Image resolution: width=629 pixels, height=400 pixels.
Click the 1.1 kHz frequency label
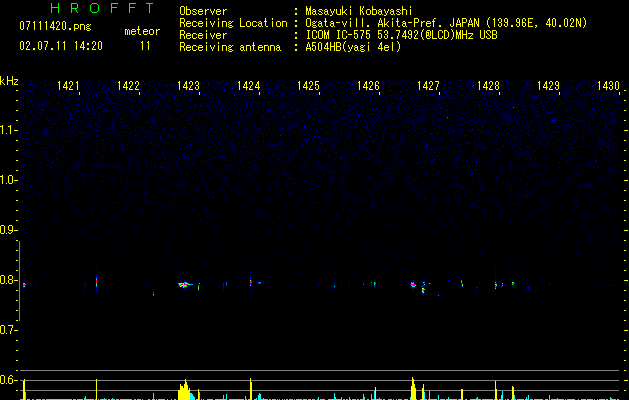tap(8, 130)
